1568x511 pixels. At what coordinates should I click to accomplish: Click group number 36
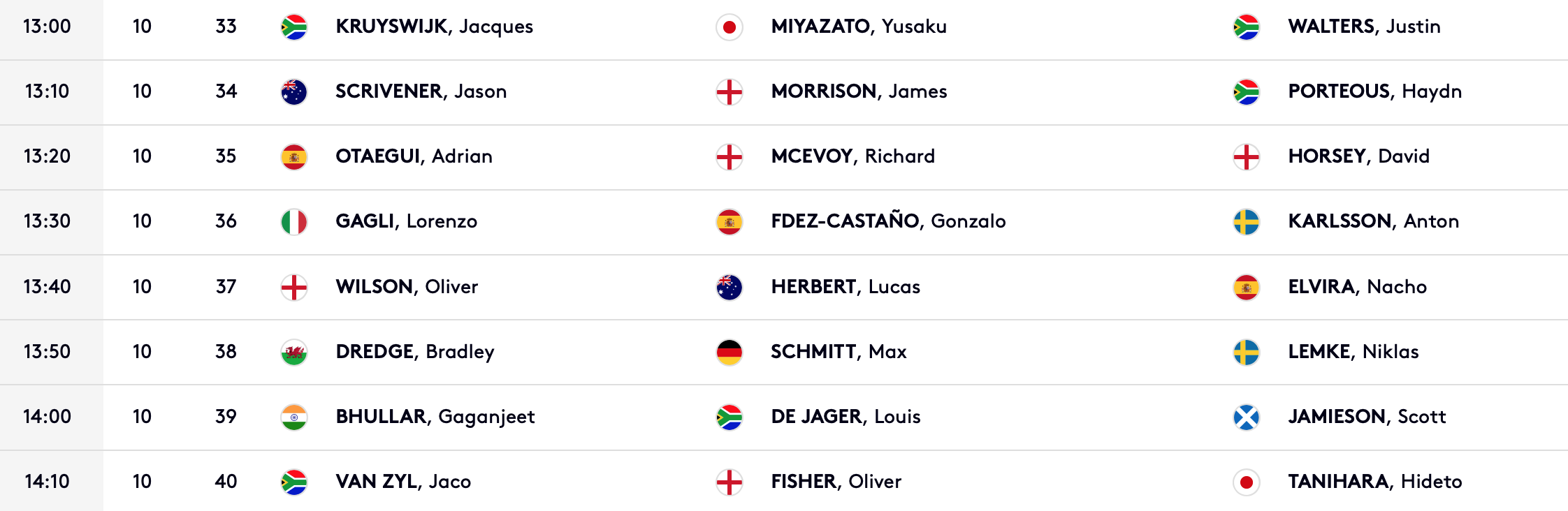[226, 221]
